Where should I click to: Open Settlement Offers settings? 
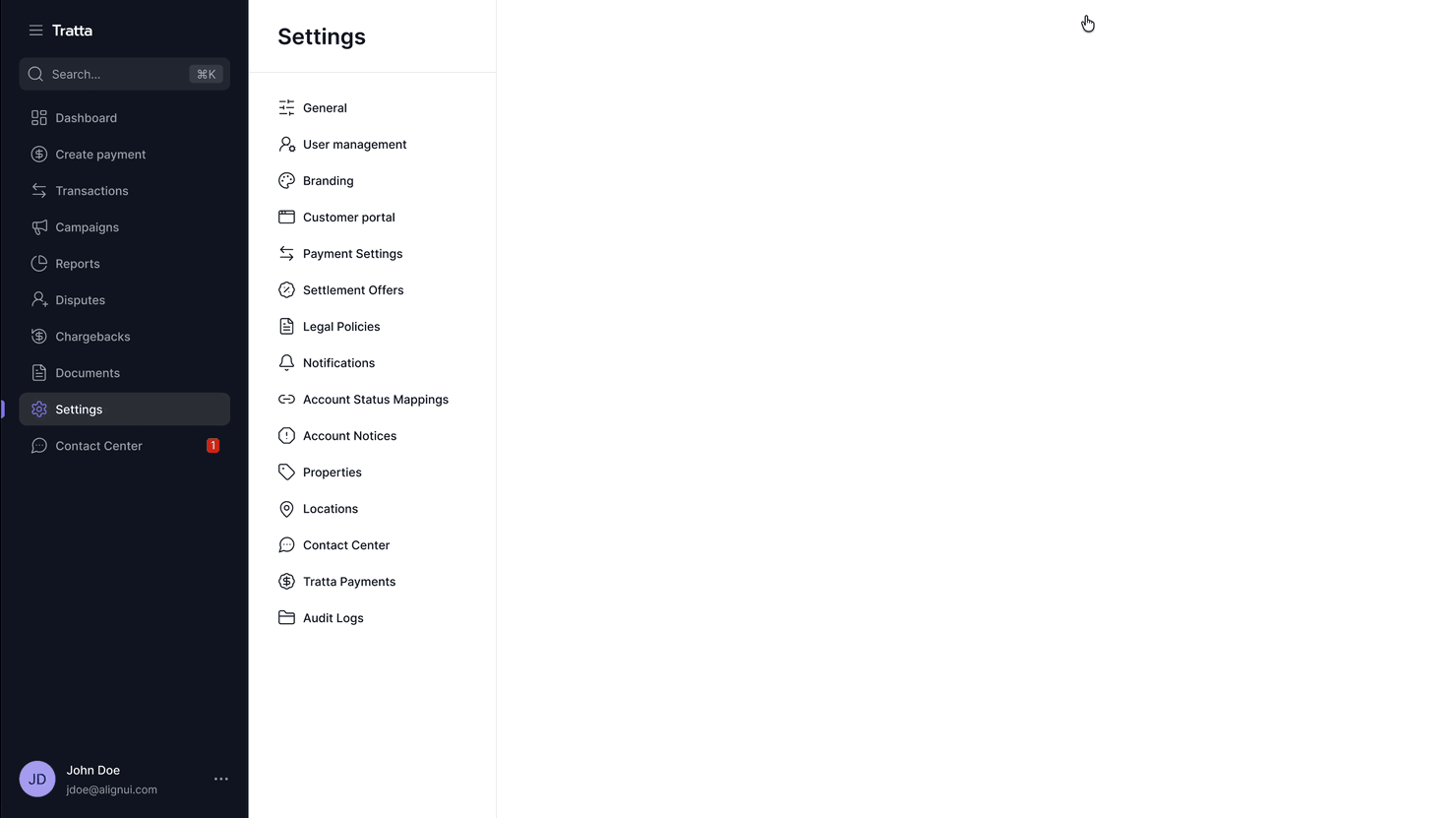pos(353,290)
